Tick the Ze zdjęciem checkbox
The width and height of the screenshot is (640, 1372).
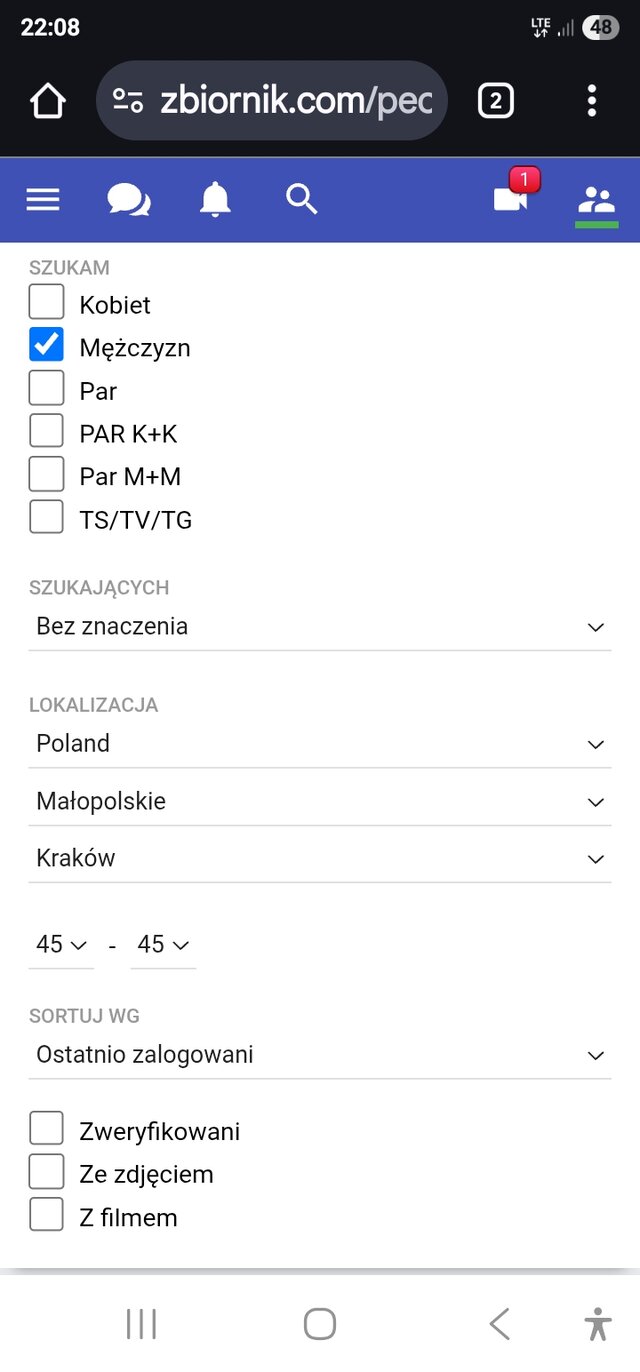[46, 1171]
